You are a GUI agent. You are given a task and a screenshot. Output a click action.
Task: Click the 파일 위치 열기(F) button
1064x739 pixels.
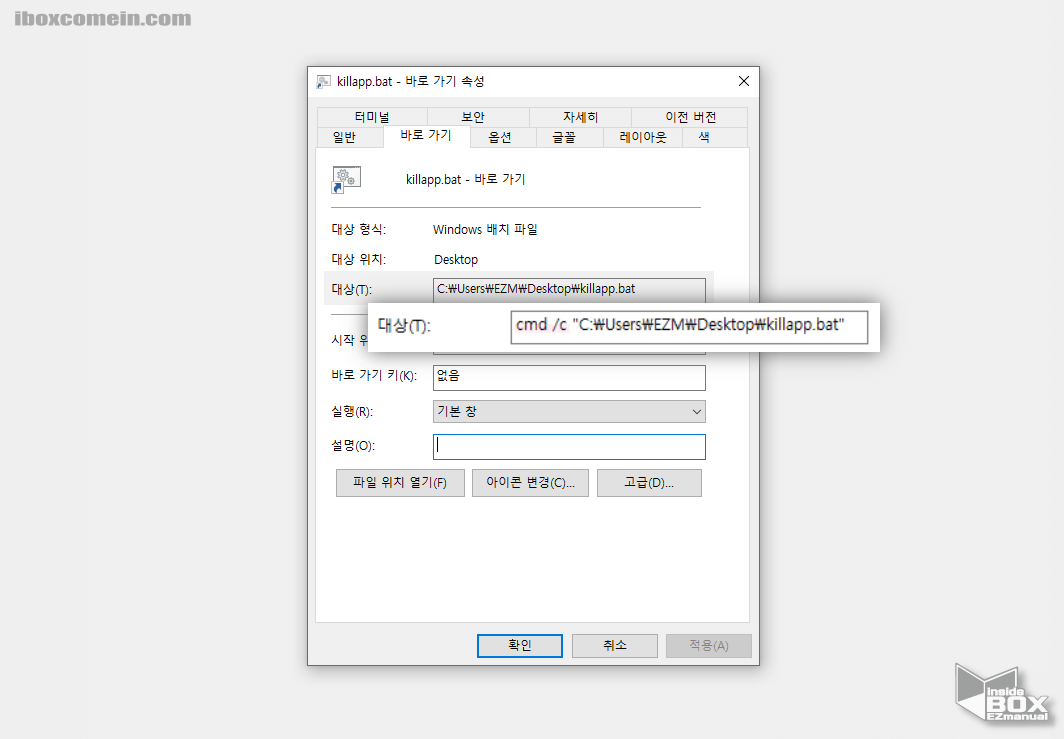coord(400,482)
